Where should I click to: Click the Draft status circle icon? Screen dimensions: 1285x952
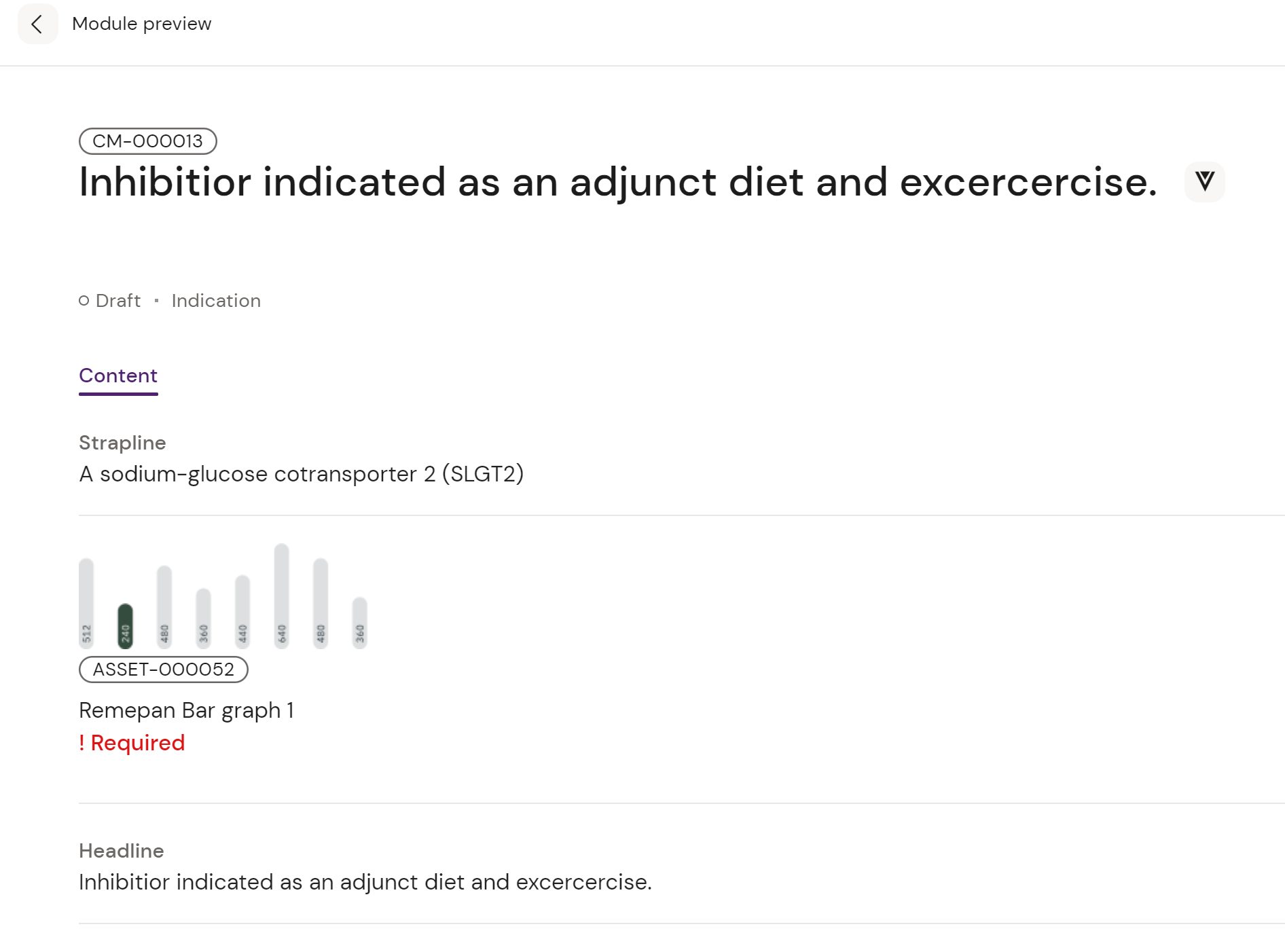tap(84, 301)
